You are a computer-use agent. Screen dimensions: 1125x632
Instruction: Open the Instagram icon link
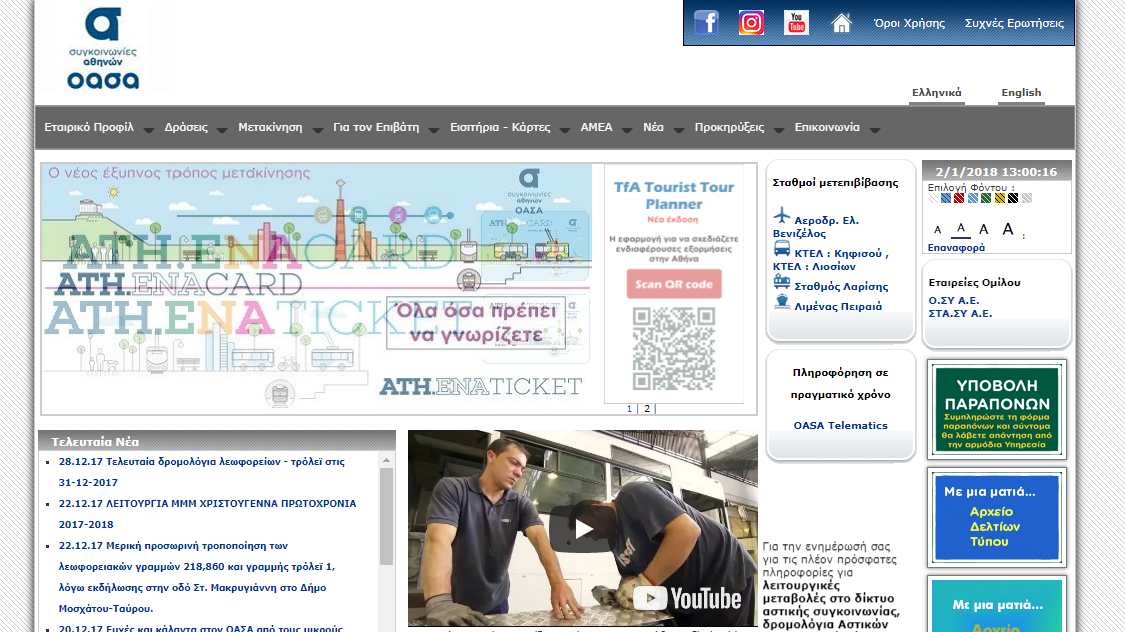point(751,23)
